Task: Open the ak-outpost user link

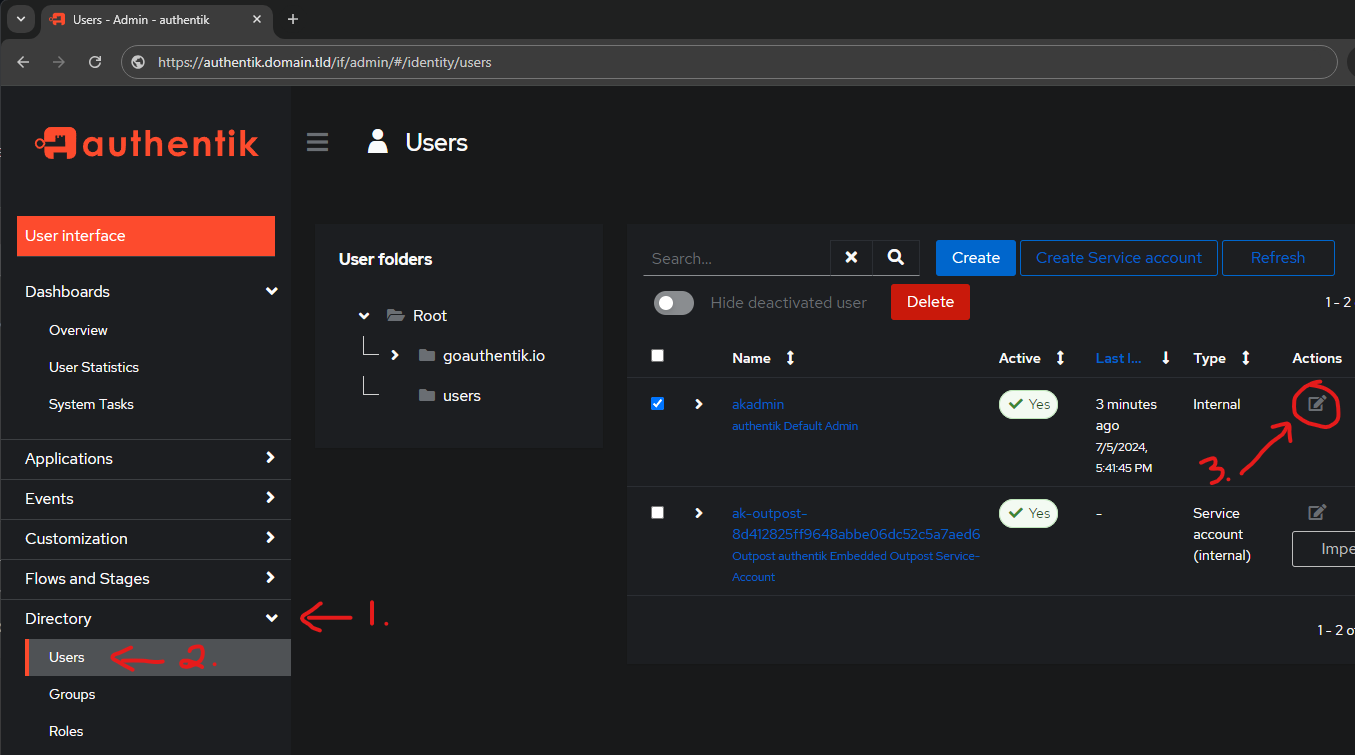Action: (856, 523)
